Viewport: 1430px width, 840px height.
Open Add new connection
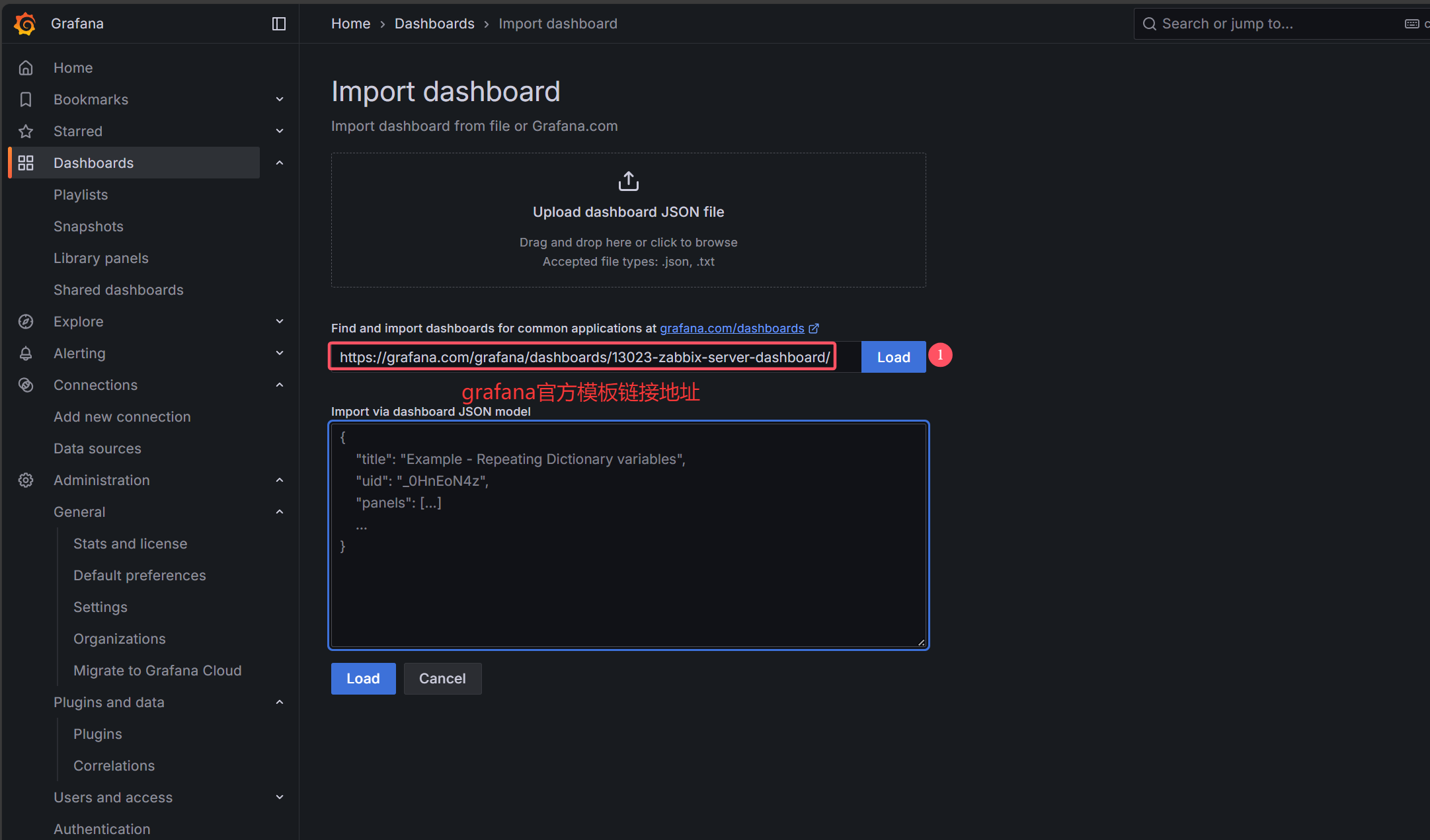122,417
